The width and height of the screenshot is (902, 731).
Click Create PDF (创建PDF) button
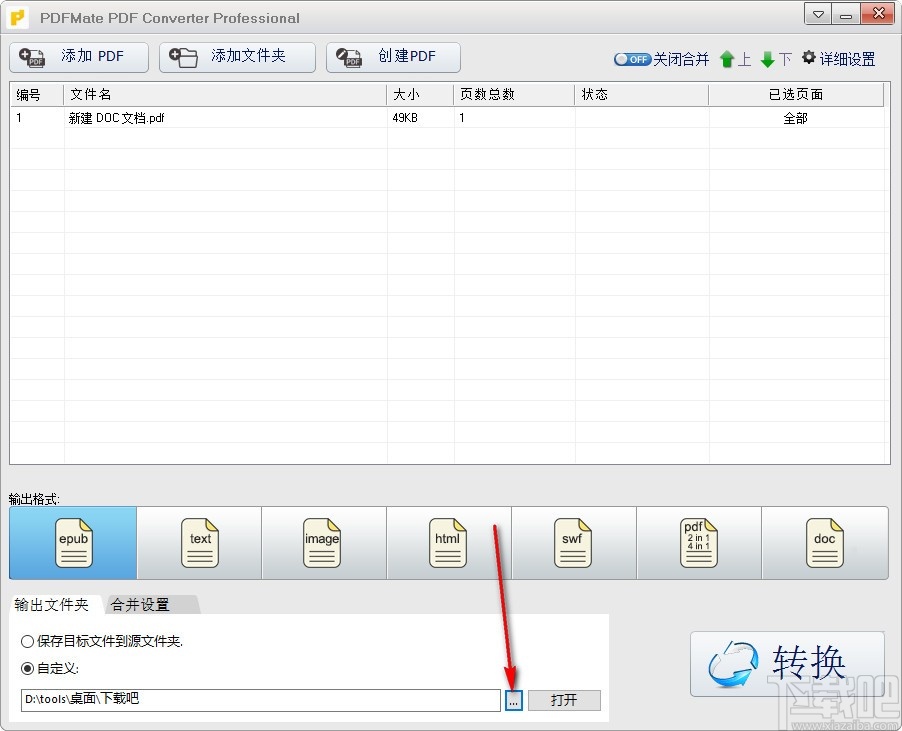point(393,57)
